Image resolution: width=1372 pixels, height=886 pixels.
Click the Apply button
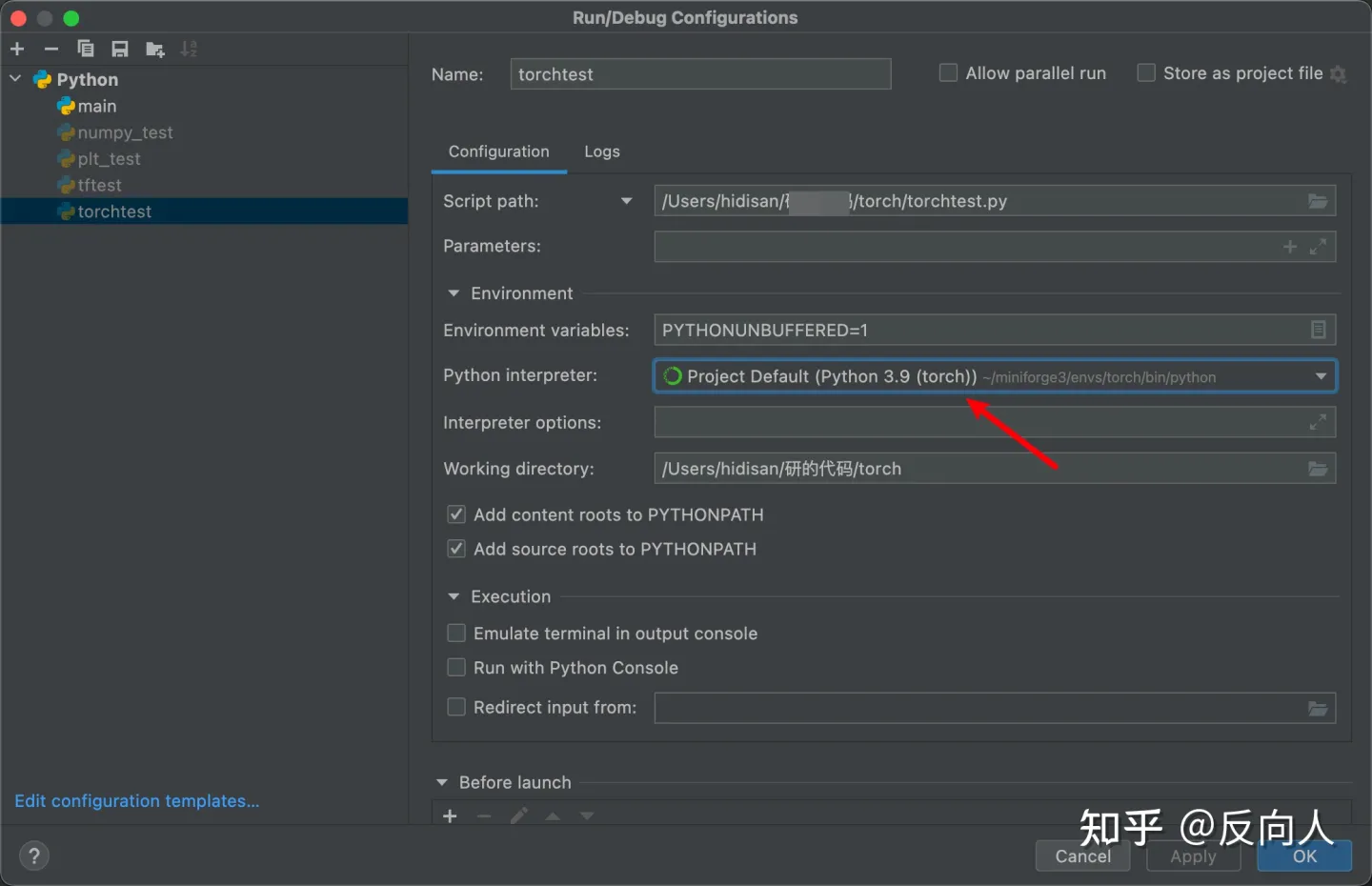click(1193, 856)
